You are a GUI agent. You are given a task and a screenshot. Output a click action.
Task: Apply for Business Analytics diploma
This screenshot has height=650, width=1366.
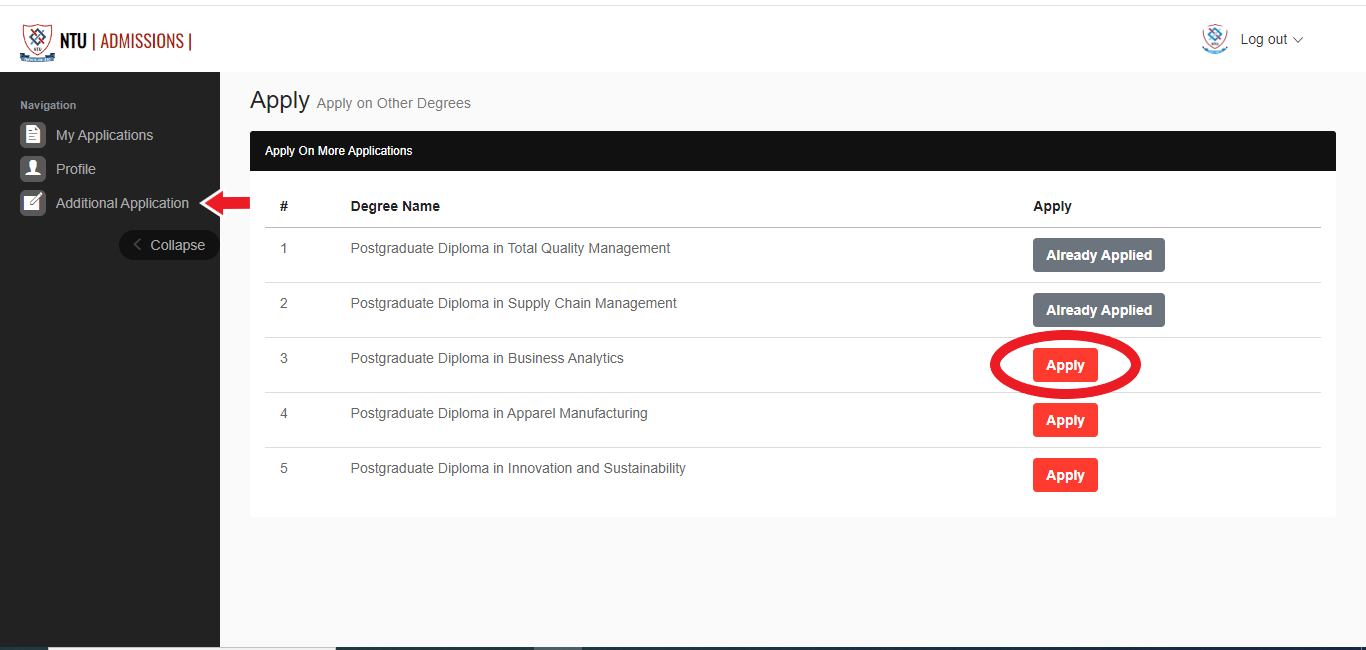click(1065, 365)
